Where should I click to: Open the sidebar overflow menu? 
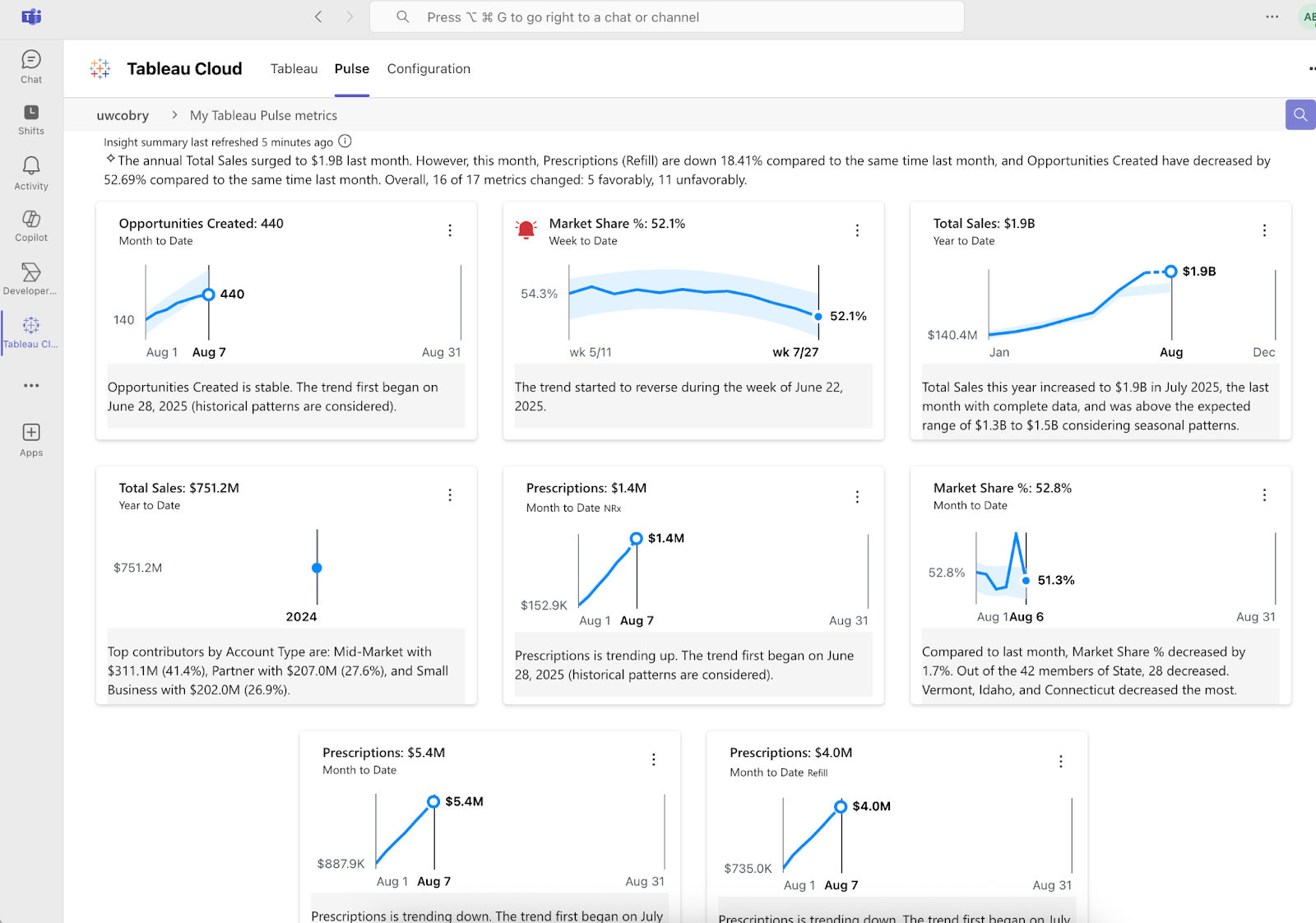(x=30, y=385)
